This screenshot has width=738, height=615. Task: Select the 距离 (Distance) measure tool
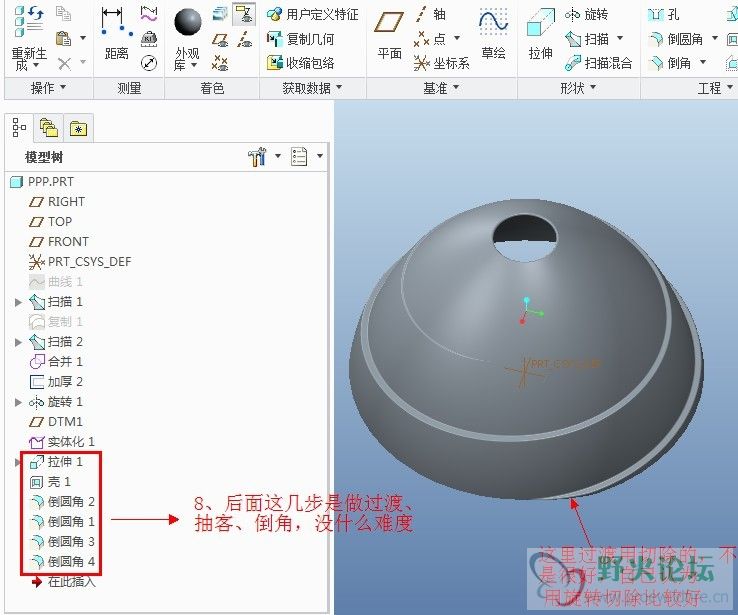(116, 34)
